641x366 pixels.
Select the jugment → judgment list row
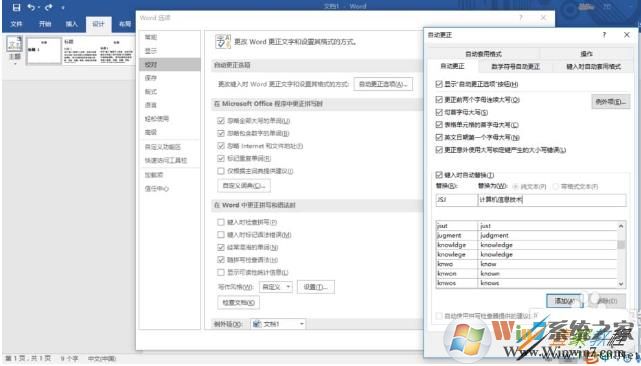[527, 236]
